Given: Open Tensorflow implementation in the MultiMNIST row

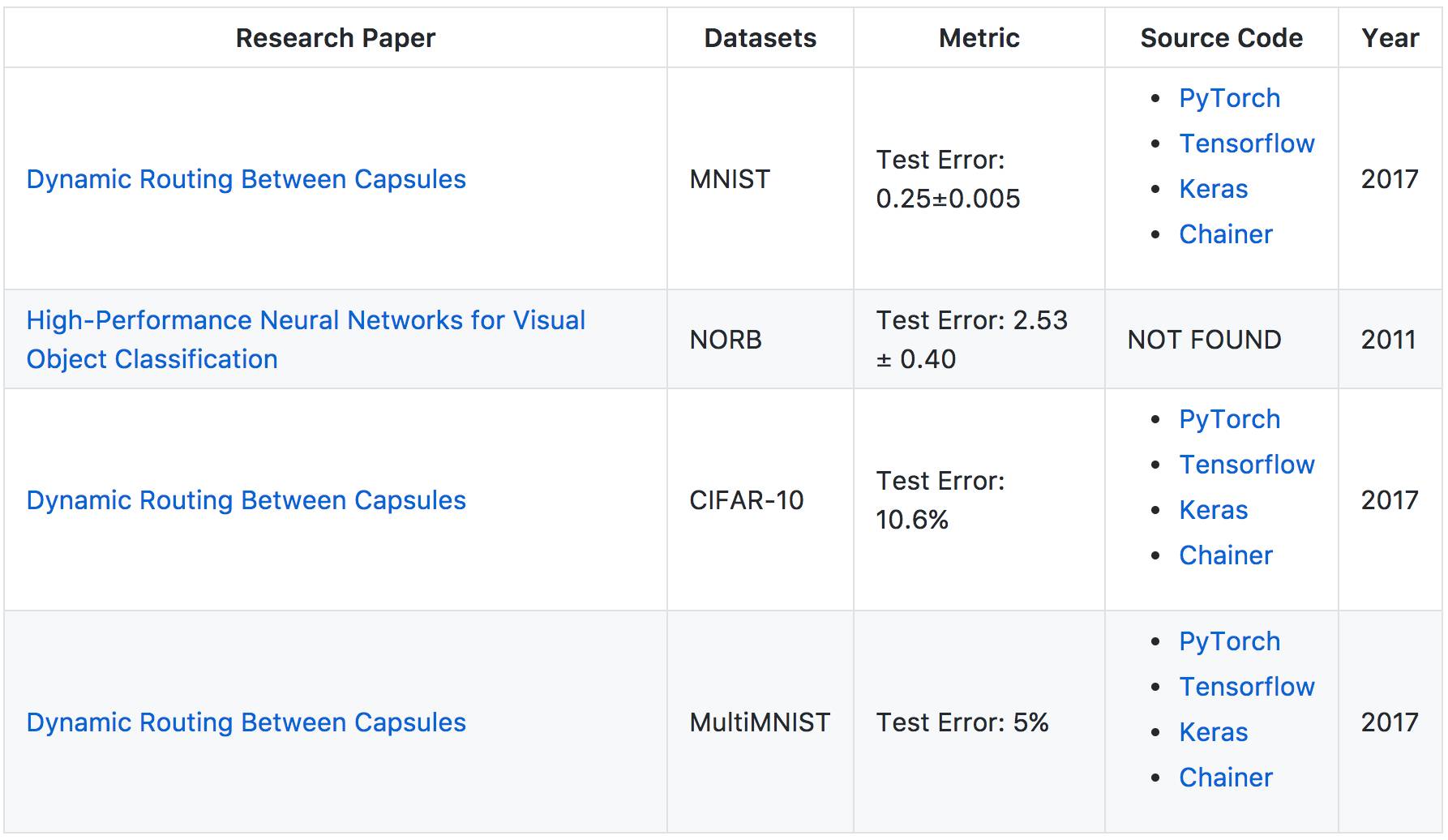Looking at the screenshot, I should [x=1246, y=687].
